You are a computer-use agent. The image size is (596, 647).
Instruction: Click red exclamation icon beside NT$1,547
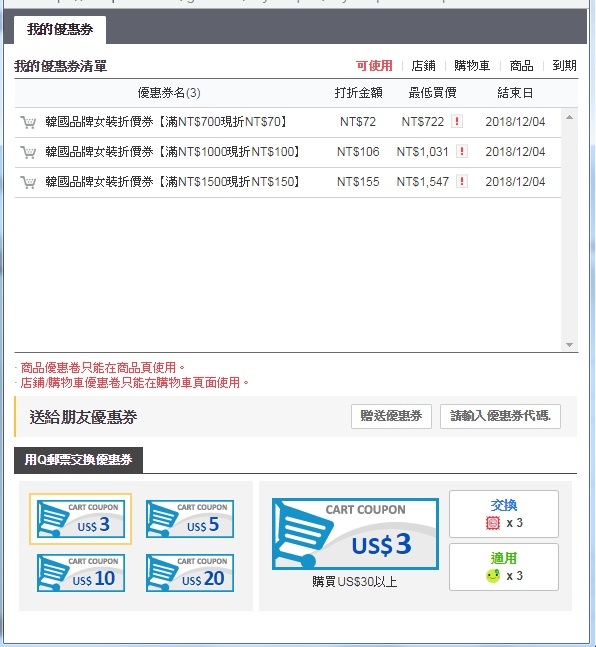(462, 181)
